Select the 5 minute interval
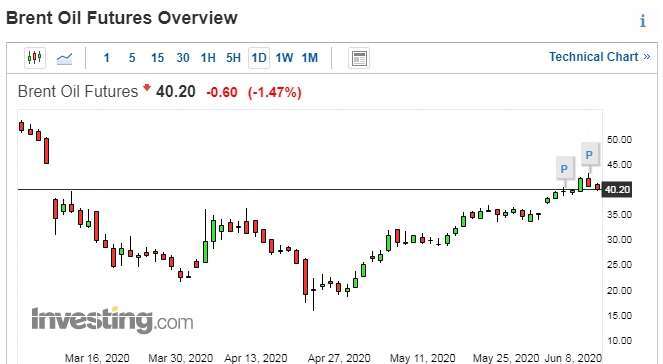 pos(132,58)
